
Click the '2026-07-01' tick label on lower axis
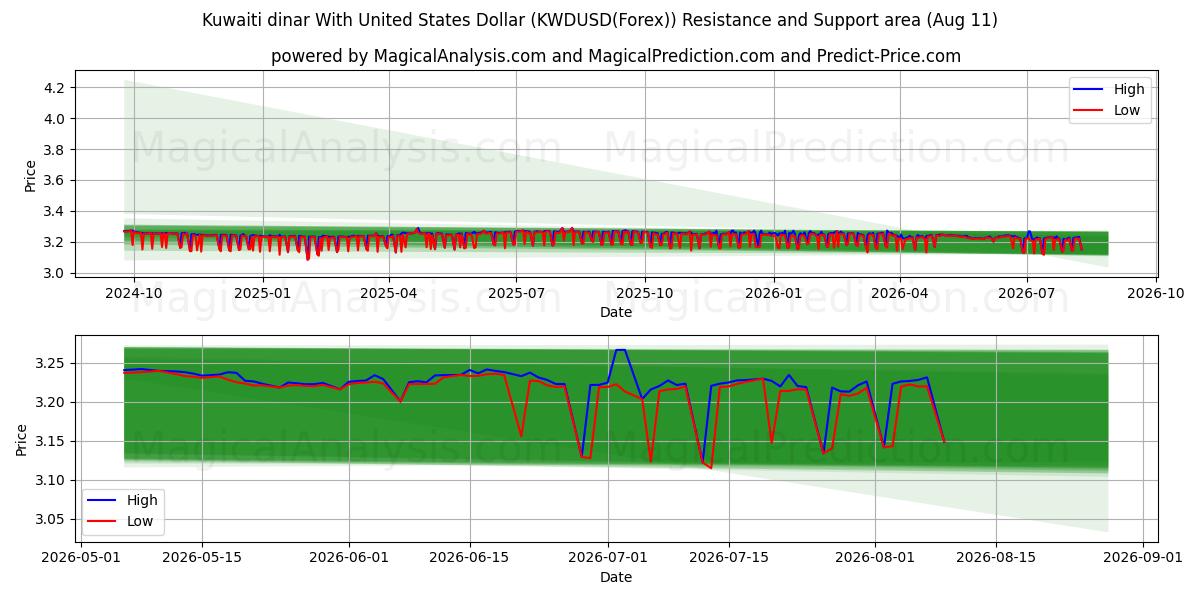pyautogui.click(x=607, y=558)
